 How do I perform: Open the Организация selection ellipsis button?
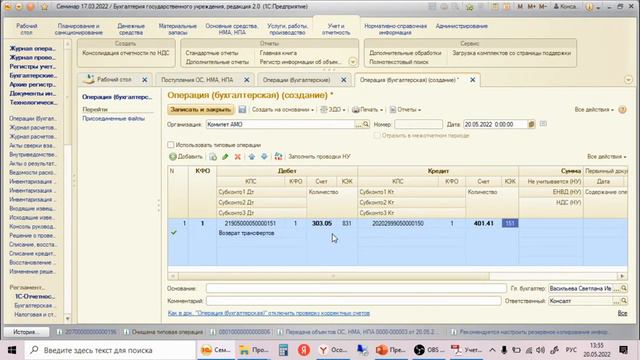[x=359, y=124]
